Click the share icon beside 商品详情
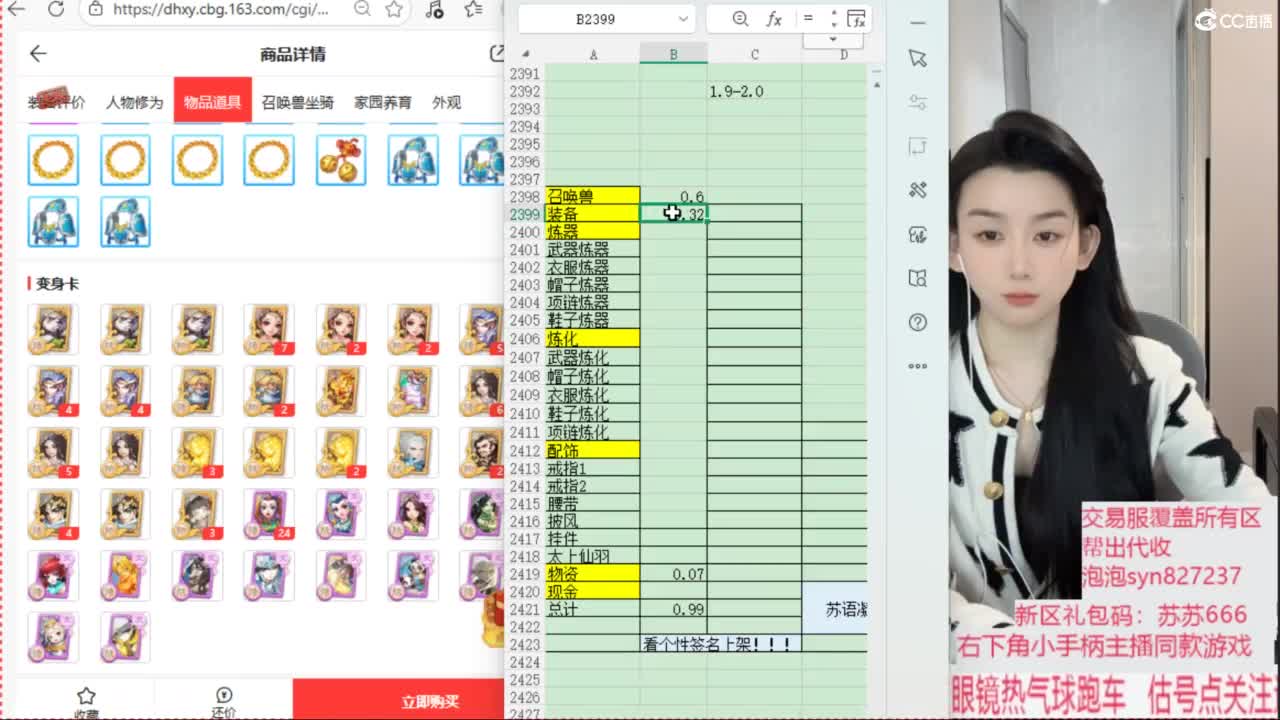 497,54
